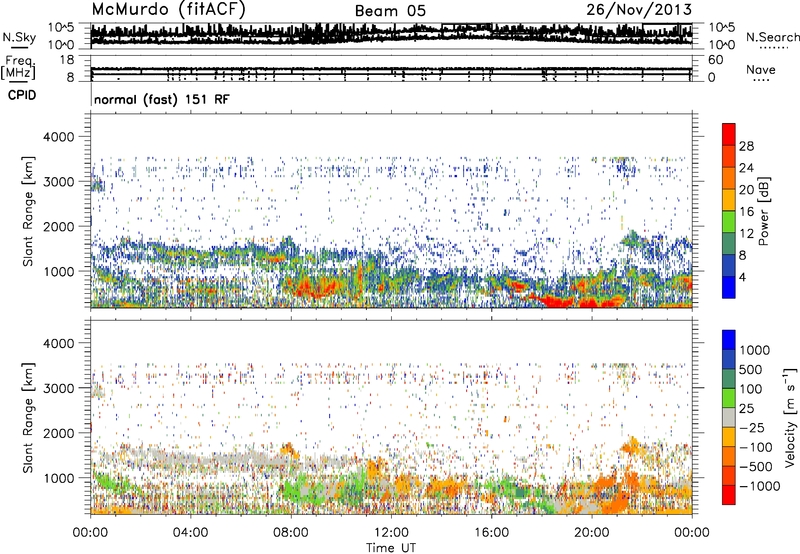Screen dimensions: 800x554
Task: Click the 60 tick on Nave axis
Action: [x=715, y=60]
